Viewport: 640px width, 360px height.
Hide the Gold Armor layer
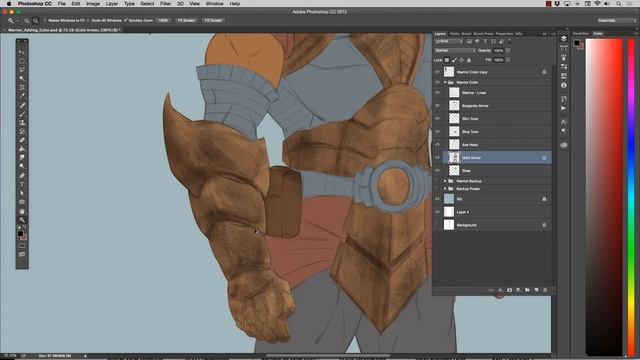click(x=437, y=158)
